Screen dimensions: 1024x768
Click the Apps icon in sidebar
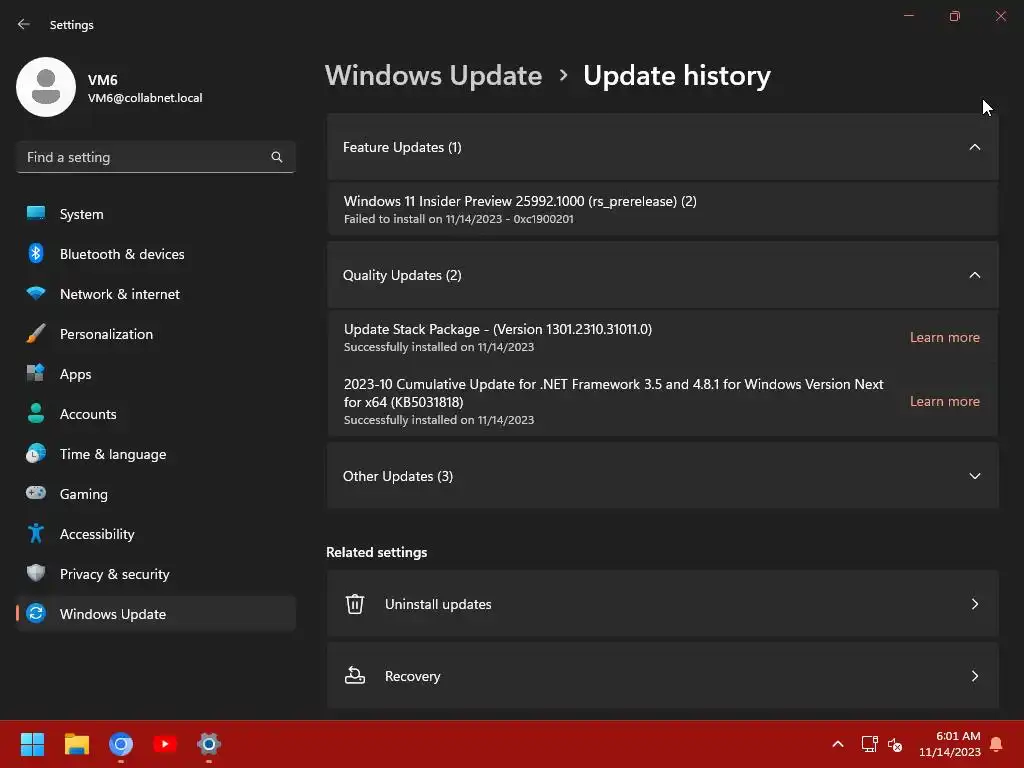(36, 374)
